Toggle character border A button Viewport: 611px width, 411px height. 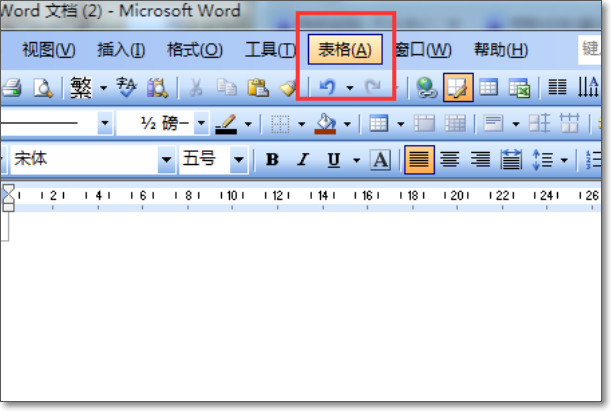(380, 159)
